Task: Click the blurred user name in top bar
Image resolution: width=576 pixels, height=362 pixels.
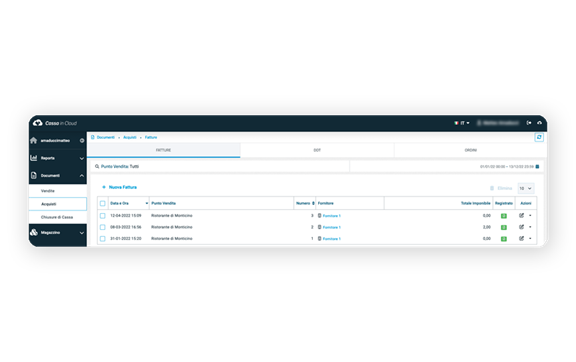Action: pos(498,123)
